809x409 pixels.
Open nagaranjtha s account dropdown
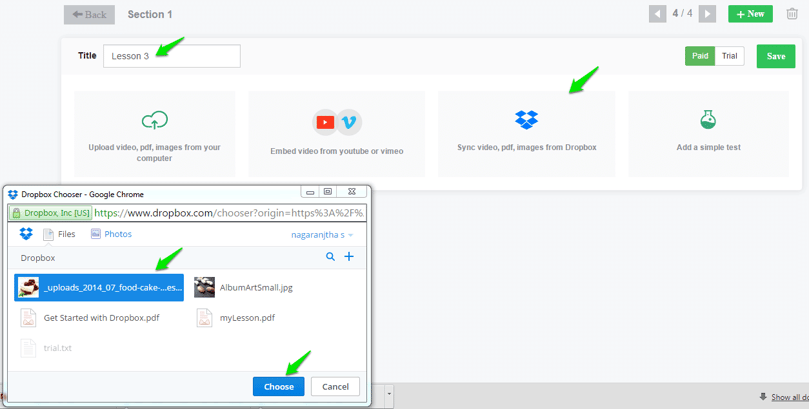click(x=322, y=235)
